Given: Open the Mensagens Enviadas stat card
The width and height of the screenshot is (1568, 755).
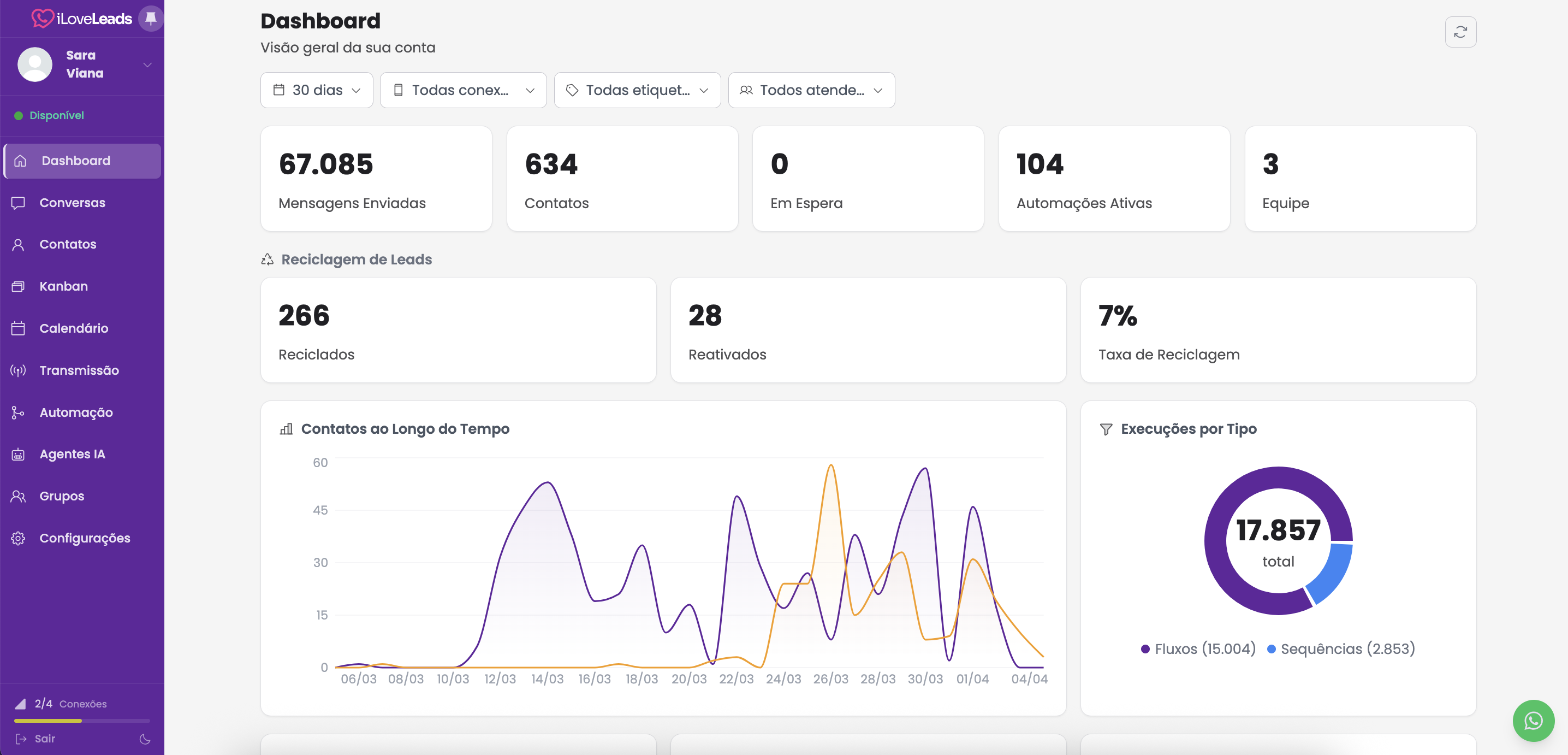Looking at the screenshot, I should [376, 179].
